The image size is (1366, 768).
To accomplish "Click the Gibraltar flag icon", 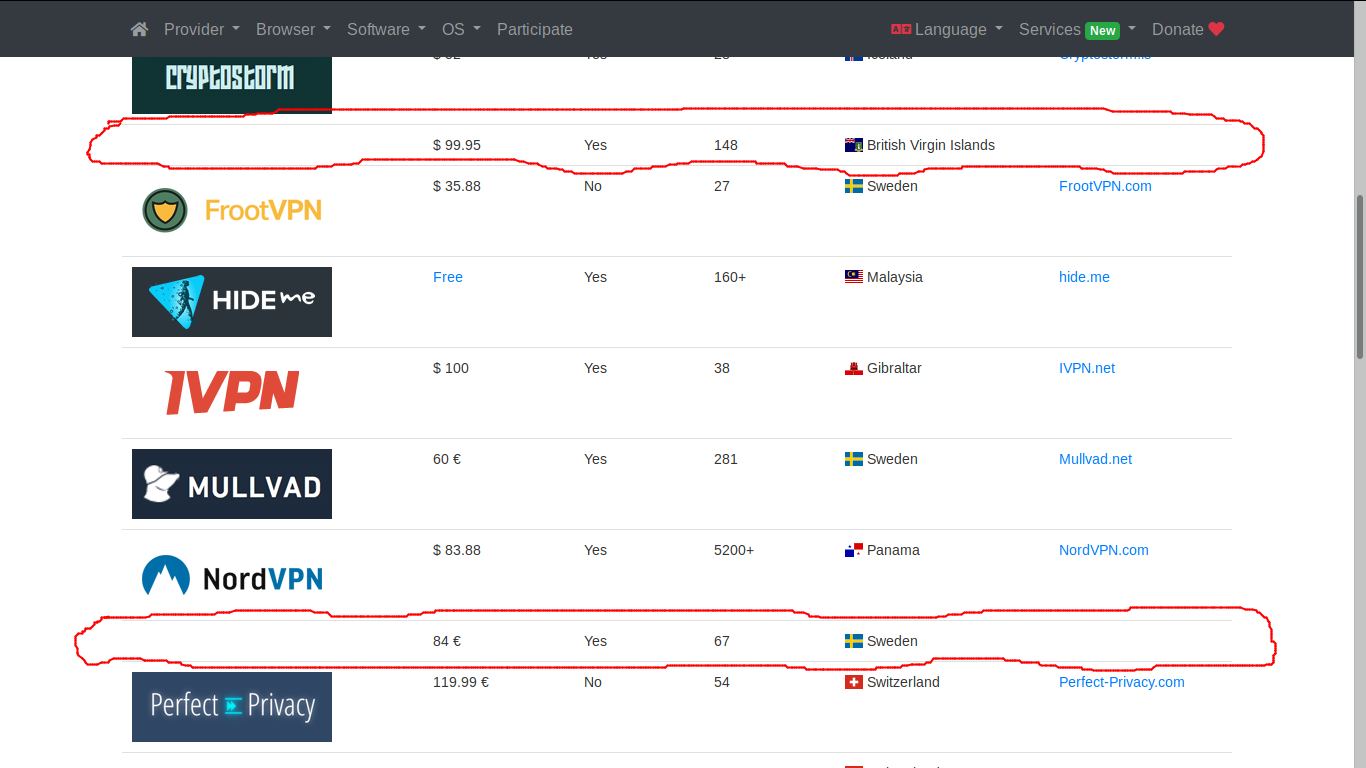I will pyautogui.click(x=853, y=368).
